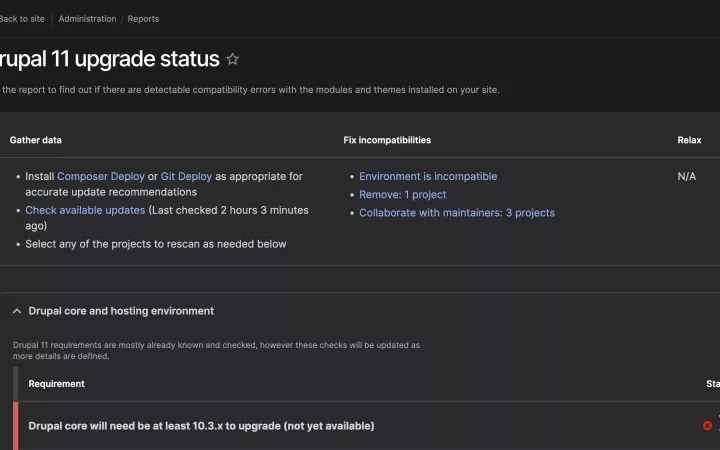Click the '(Last checked 2 hours 3 minutes ago)' text
The width and height of the screenshot is (720, 450).
(167, 218)
